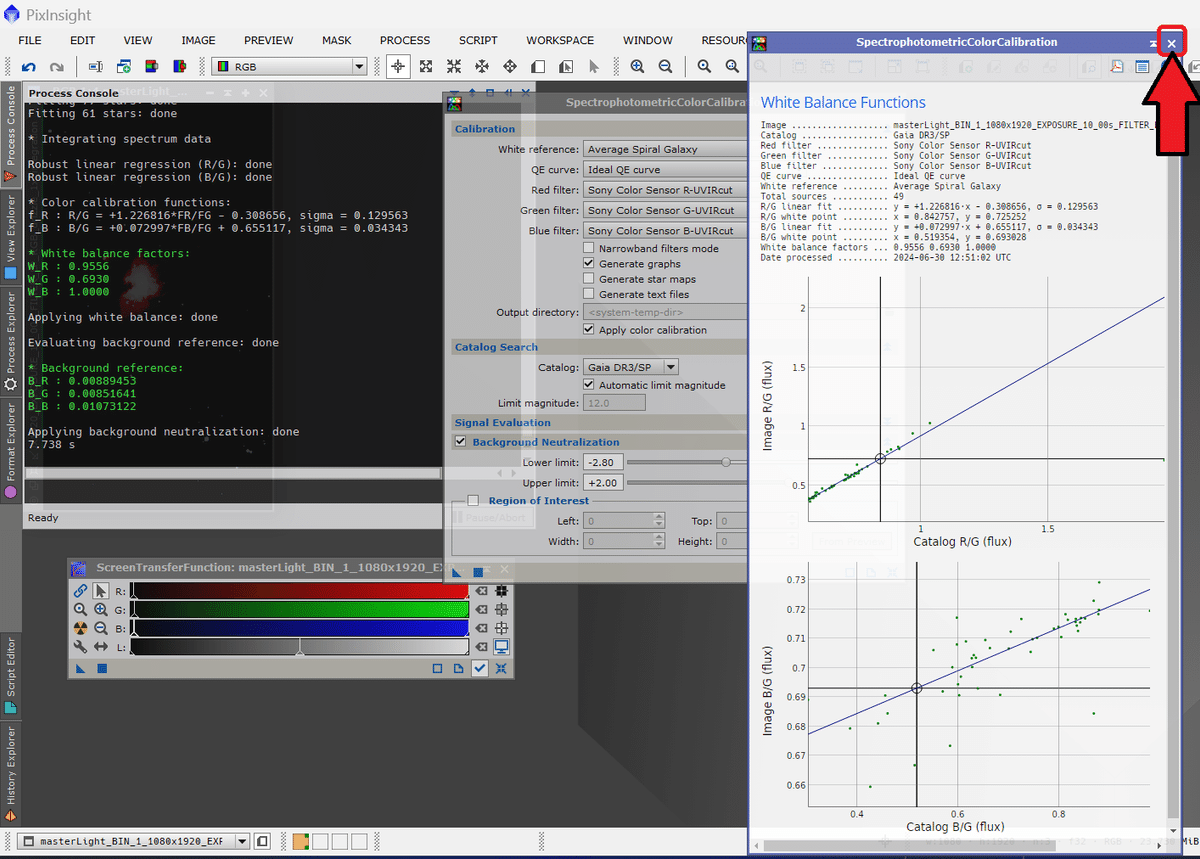This screenshot has width=1200, height=859.
Task: Open the Script Editor side tab
Action: (11, 675)
